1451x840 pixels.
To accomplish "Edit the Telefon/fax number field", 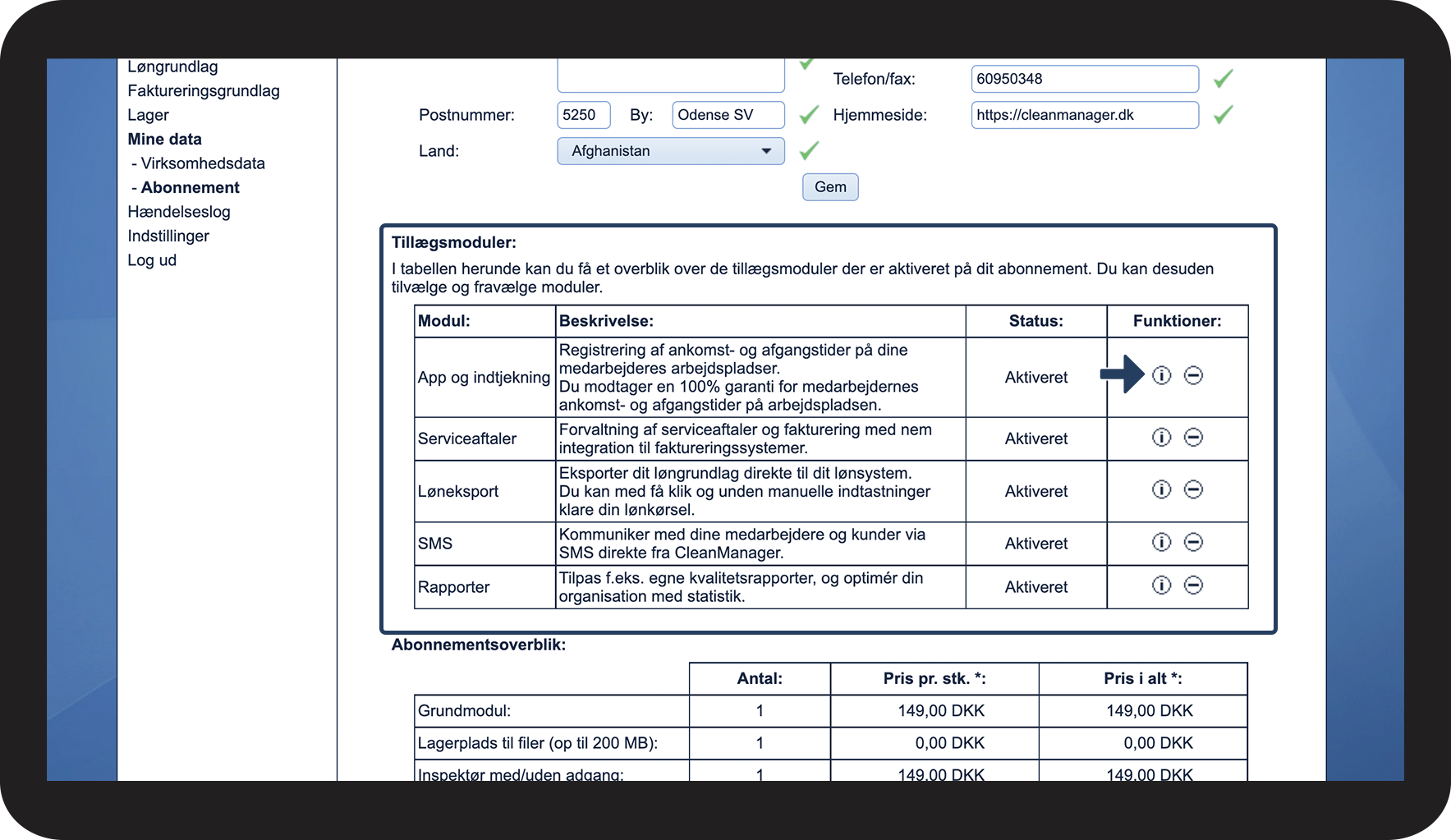I will coord(1084,79).
